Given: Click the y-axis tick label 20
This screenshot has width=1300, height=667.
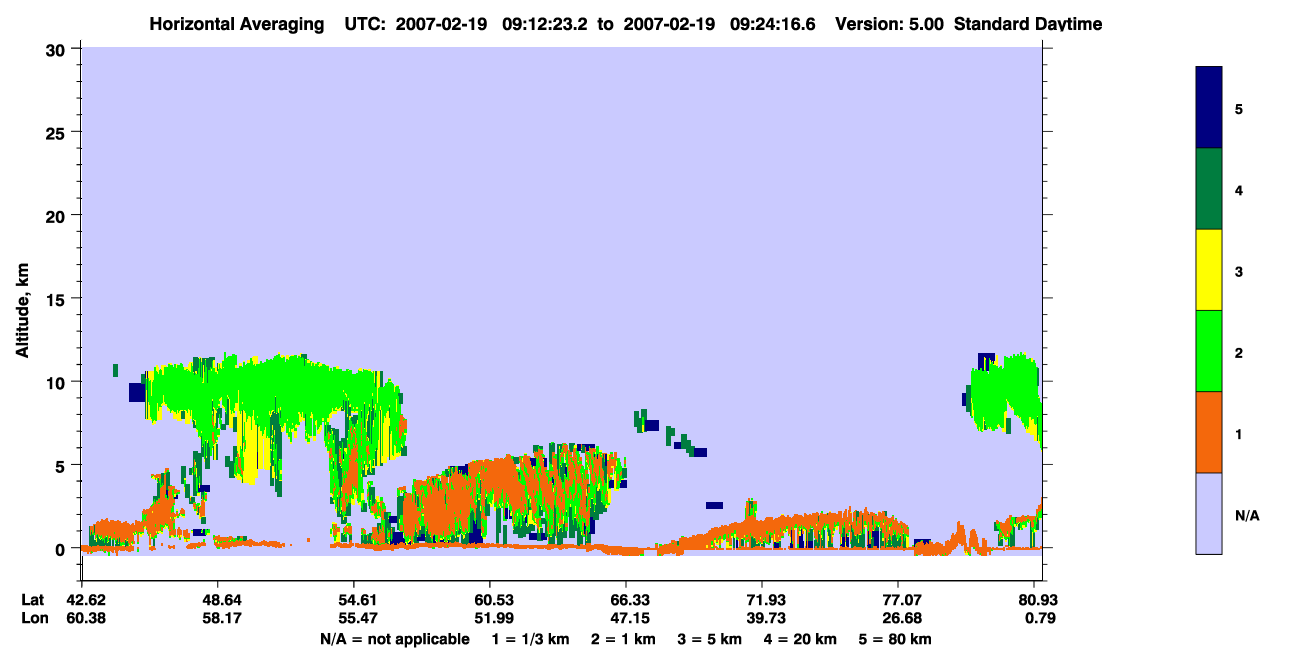Looking at the screenshot, I should point(58,215).
